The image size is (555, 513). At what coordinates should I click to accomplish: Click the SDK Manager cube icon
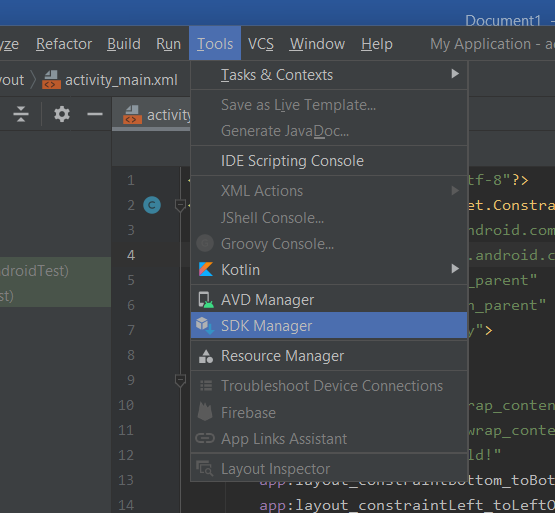tap(205, 325)
